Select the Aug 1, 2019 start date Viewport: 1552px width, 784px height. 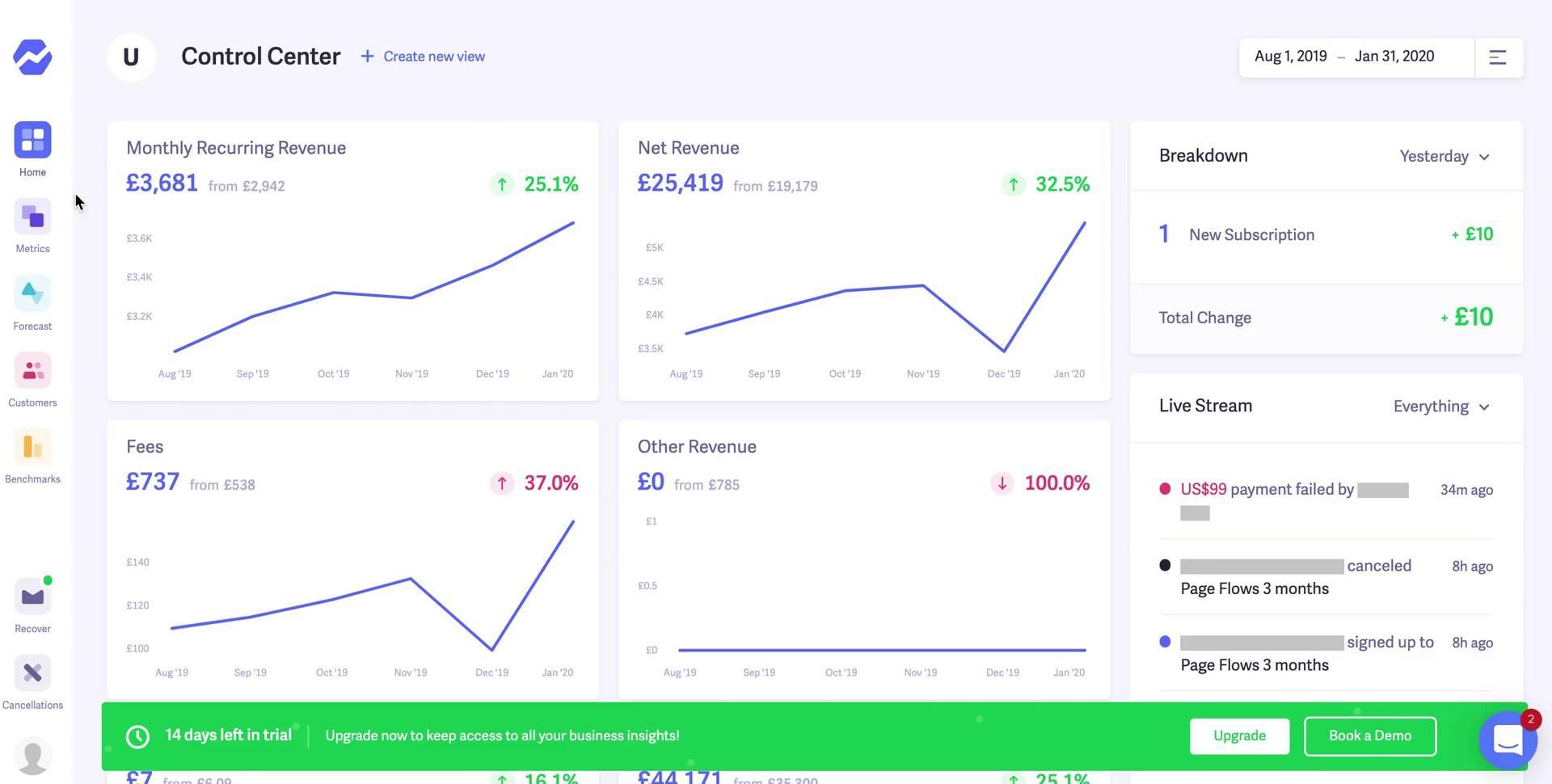[x=1290, y=57]
